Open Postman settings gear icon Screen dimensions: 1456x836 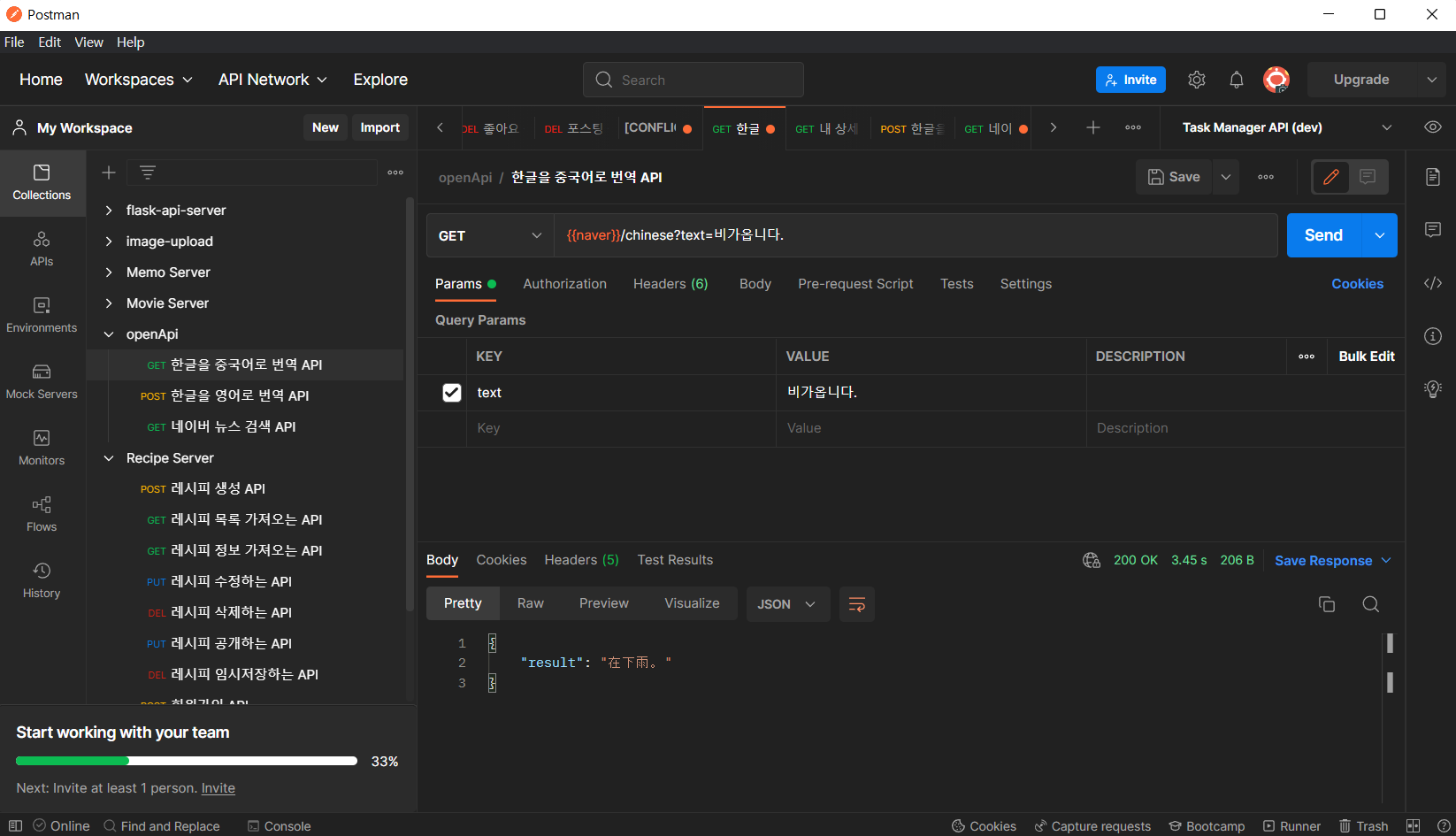point(1197,80)
